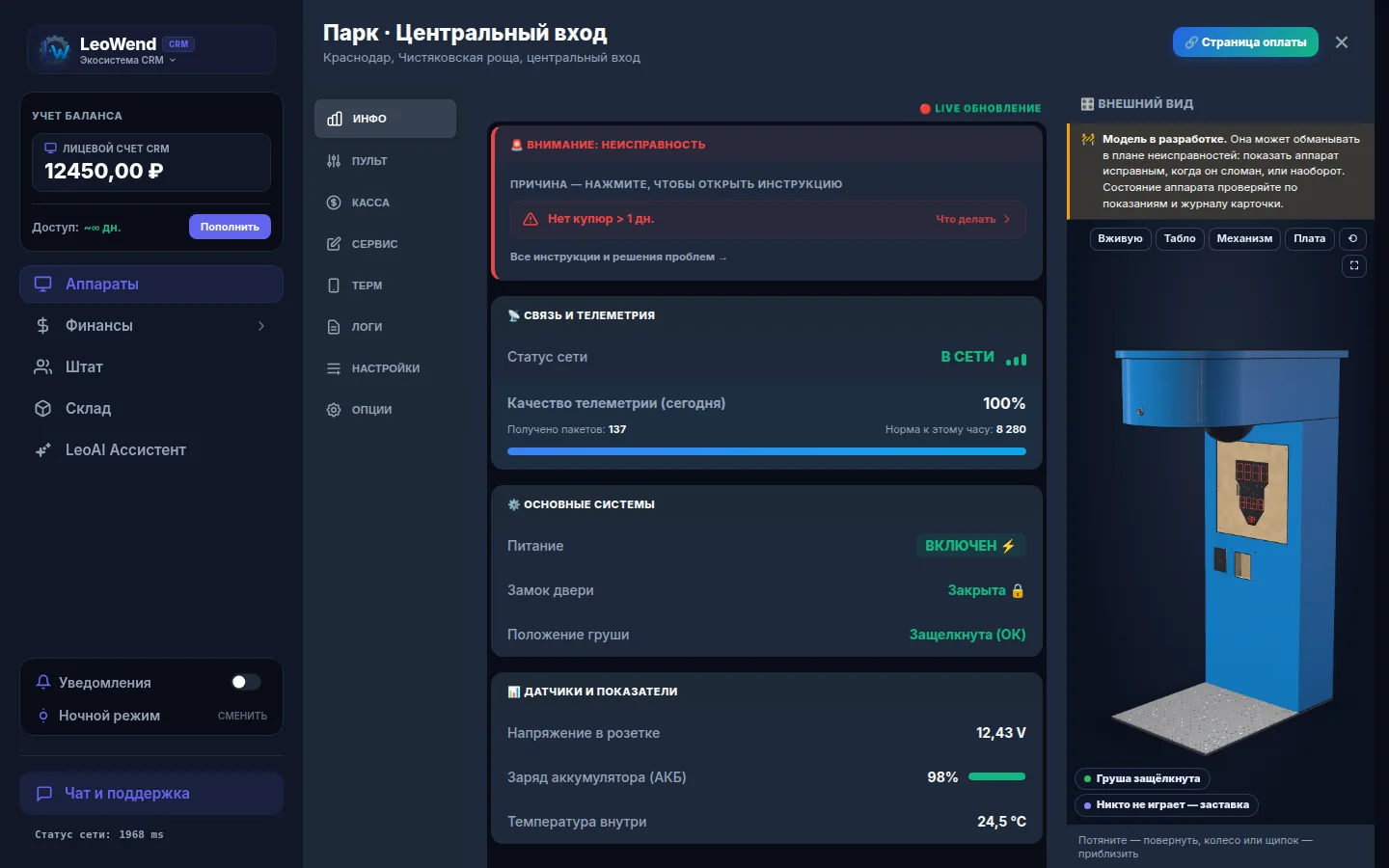The image size is (1389, 868).
Task: Open the ТЕРМ tab
Action: click(x=385, y=285)
